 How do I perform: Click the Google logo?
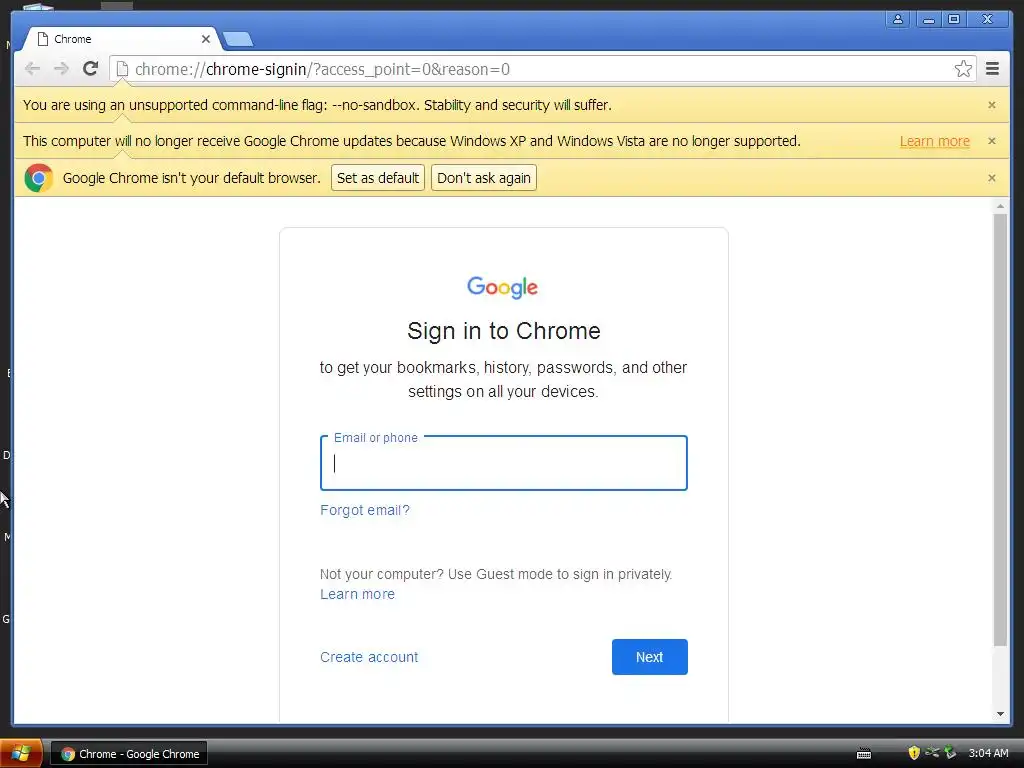(x=503, y=287)
